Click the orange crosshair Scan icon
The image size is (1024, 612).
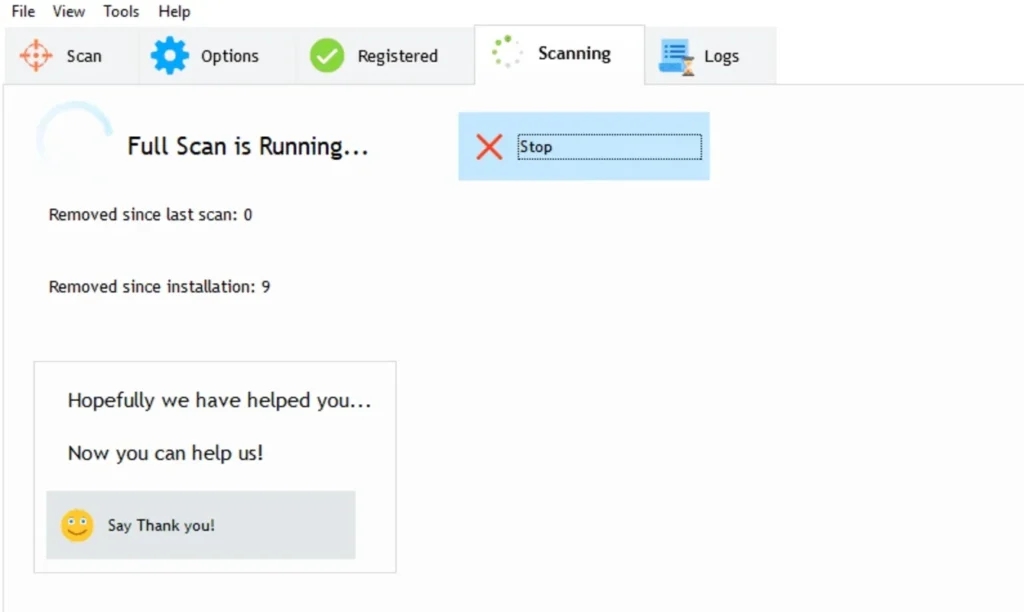coord(36,56)
